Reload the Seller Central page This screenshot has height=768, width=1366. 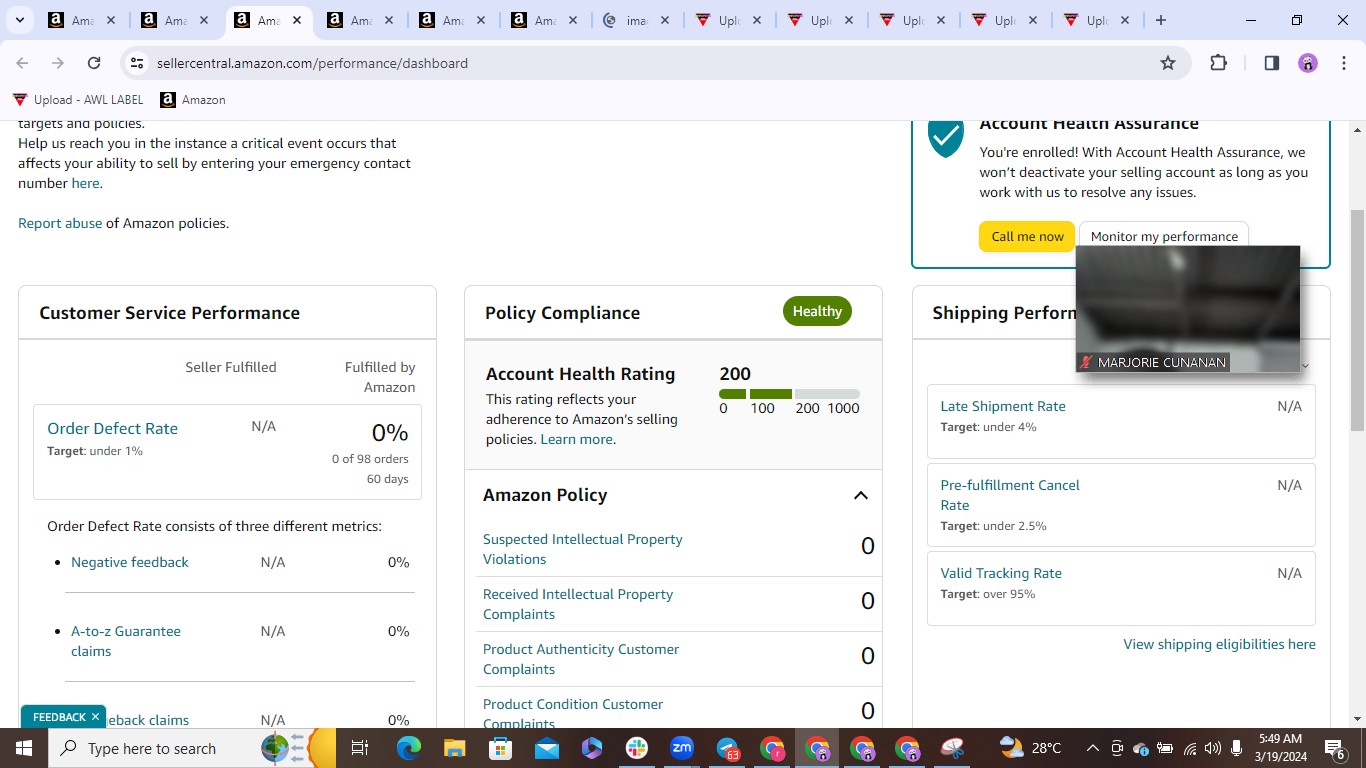[x=94, y=63]
